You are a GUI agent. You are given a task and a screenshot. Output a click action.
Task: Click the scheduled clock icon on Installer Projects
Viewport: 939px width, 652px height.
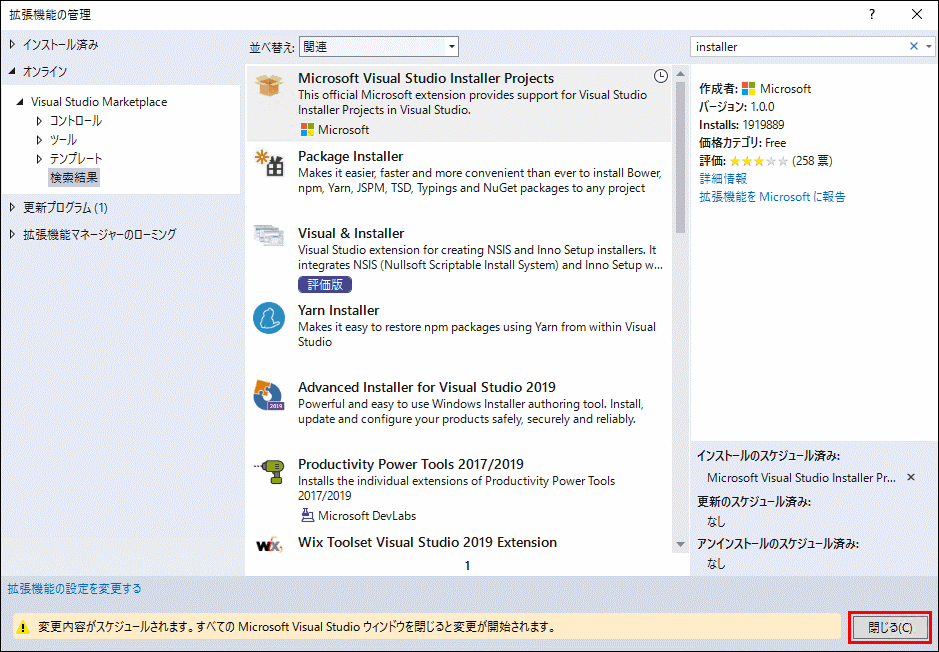click(660, 76)
